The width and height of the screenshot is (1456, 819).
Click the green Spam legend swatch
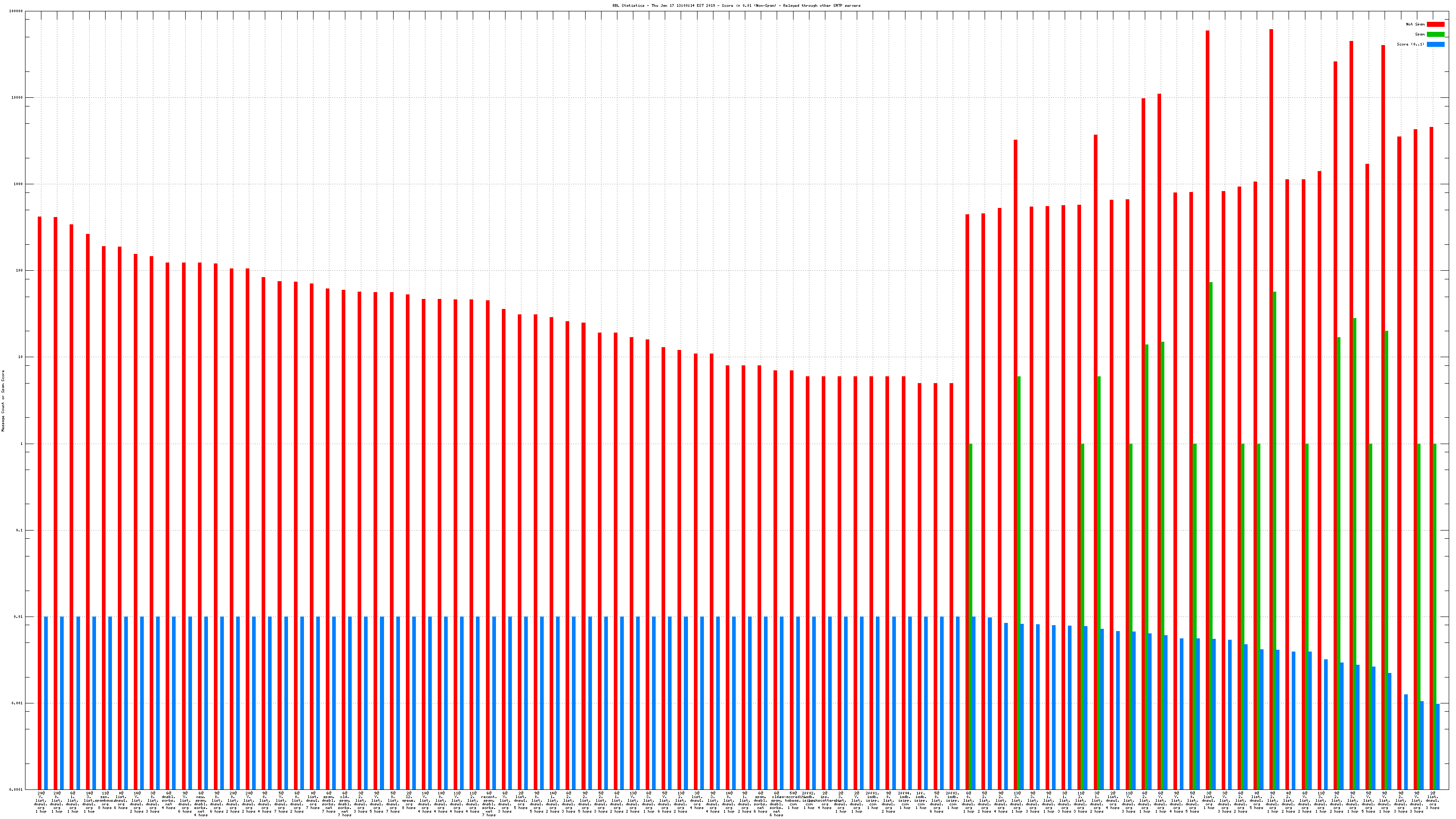(x=1435, y=35)
